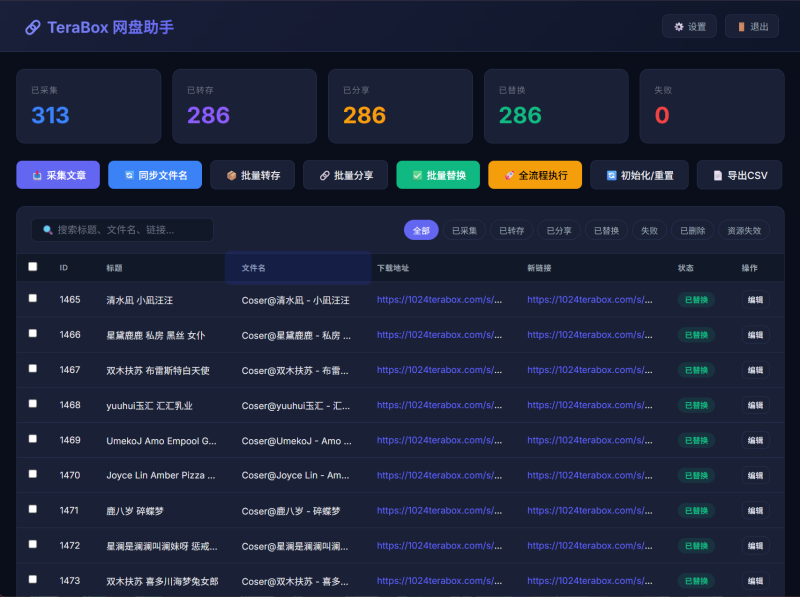Open 设置 settings
This screenshot has height=597, width=800.
pyautogui.click(x=689, y=27)
